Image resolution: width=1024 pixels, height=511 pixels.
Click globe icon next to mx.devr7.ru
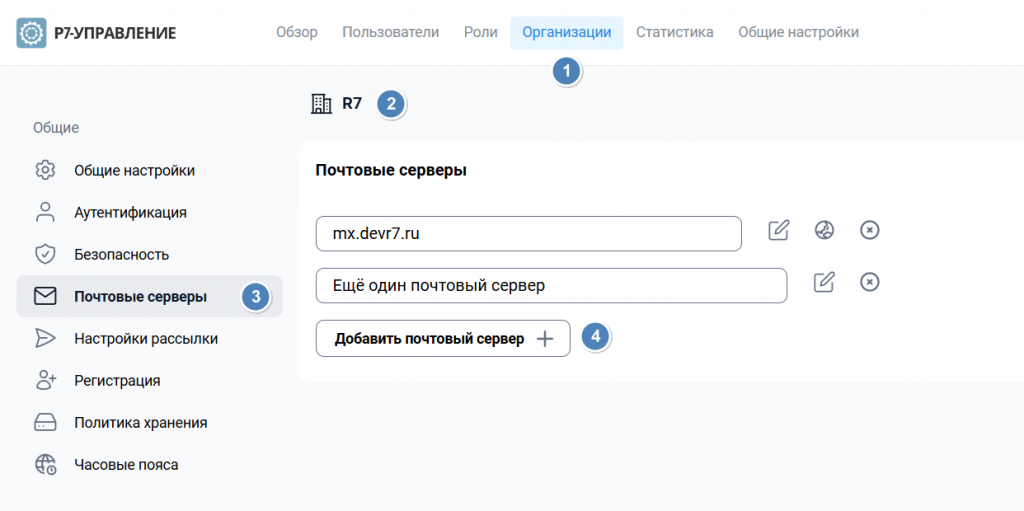point(824,231)
